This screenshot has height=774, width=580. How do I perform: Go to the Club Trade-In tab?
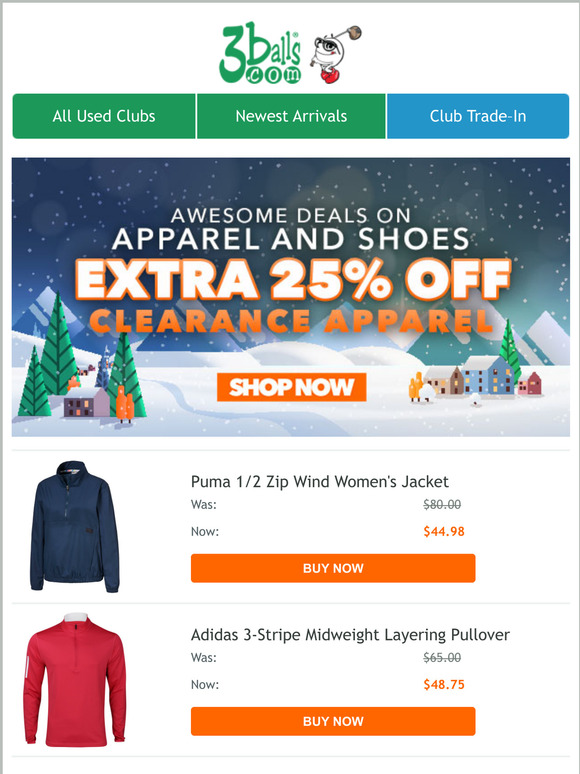(x=478, y=116)
